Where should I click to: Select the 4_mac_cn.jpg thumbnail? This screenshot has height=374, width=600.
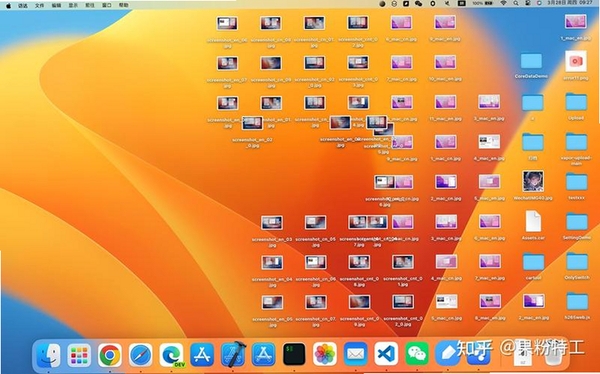click(x=446, y=261)
